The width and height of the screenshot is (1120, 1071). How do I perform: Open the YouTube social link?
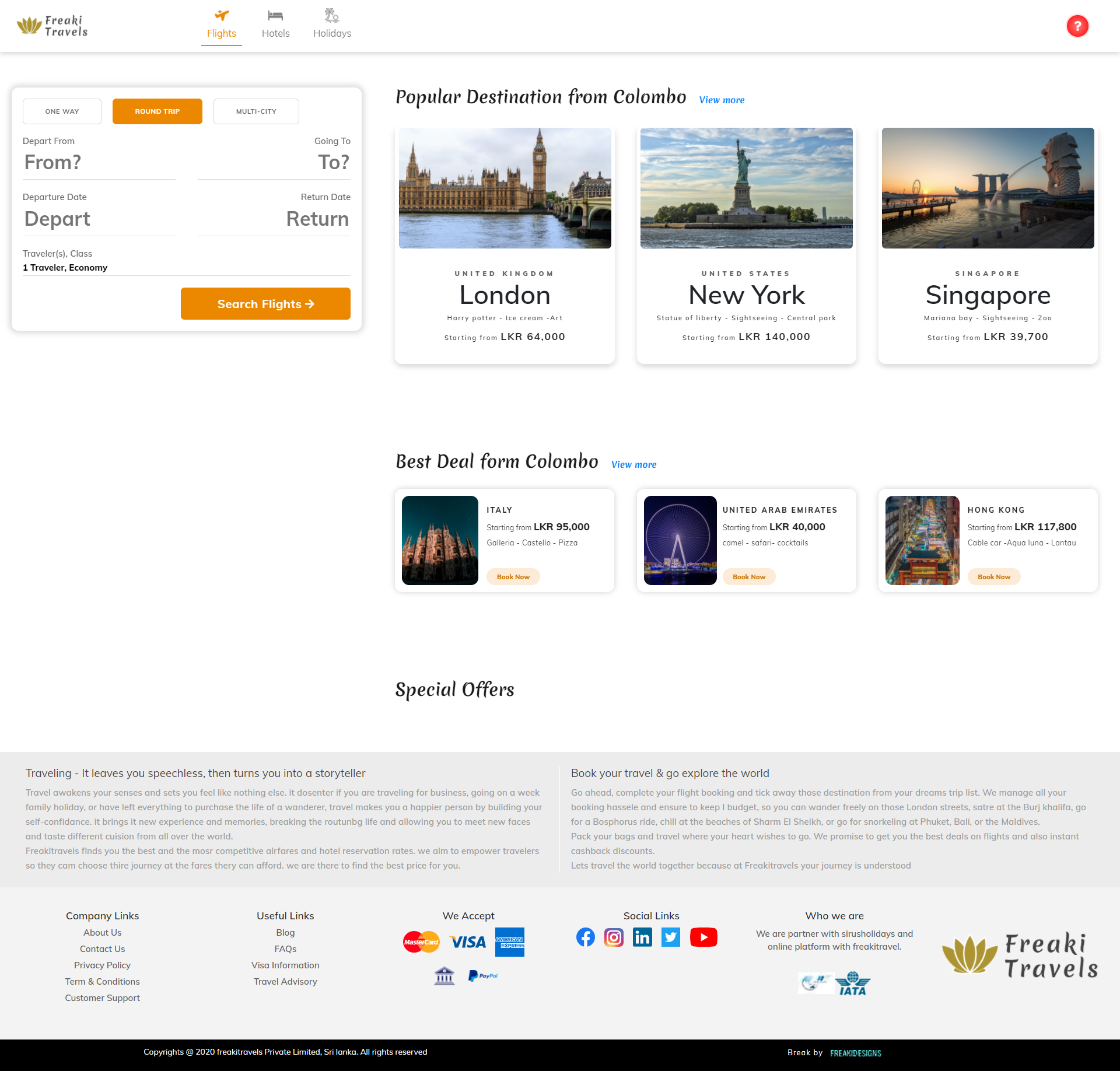point(703,937)
